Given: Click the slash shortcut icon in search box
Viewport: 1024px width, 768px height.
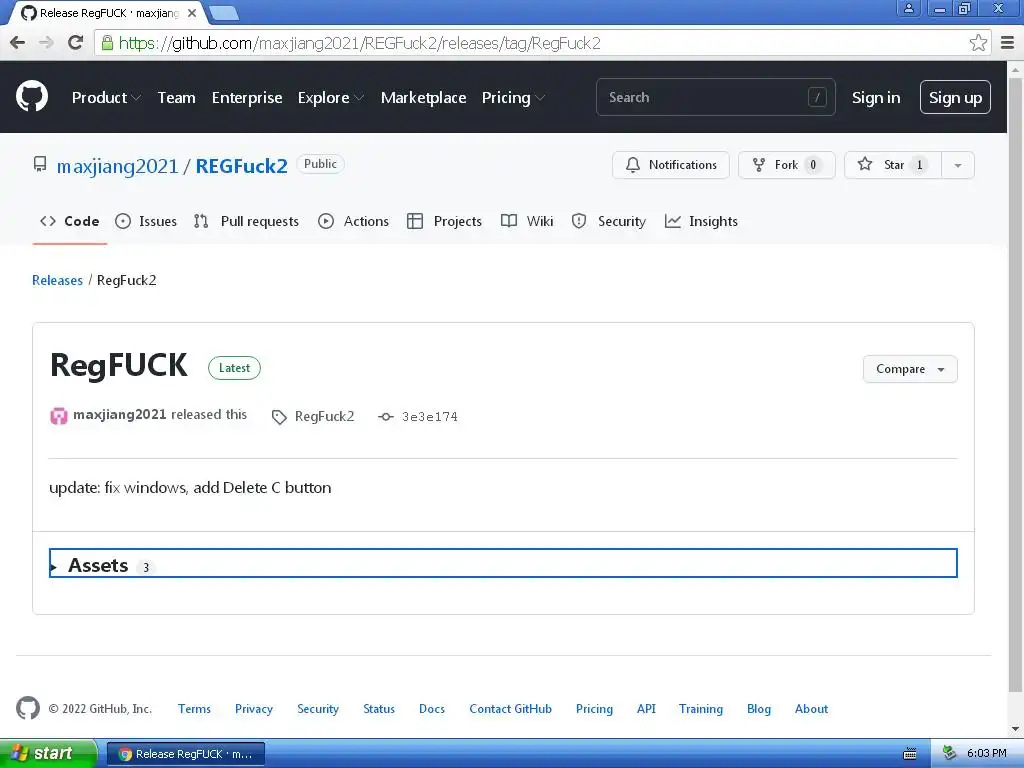Looking at the screenshot, I should (817, 97).
